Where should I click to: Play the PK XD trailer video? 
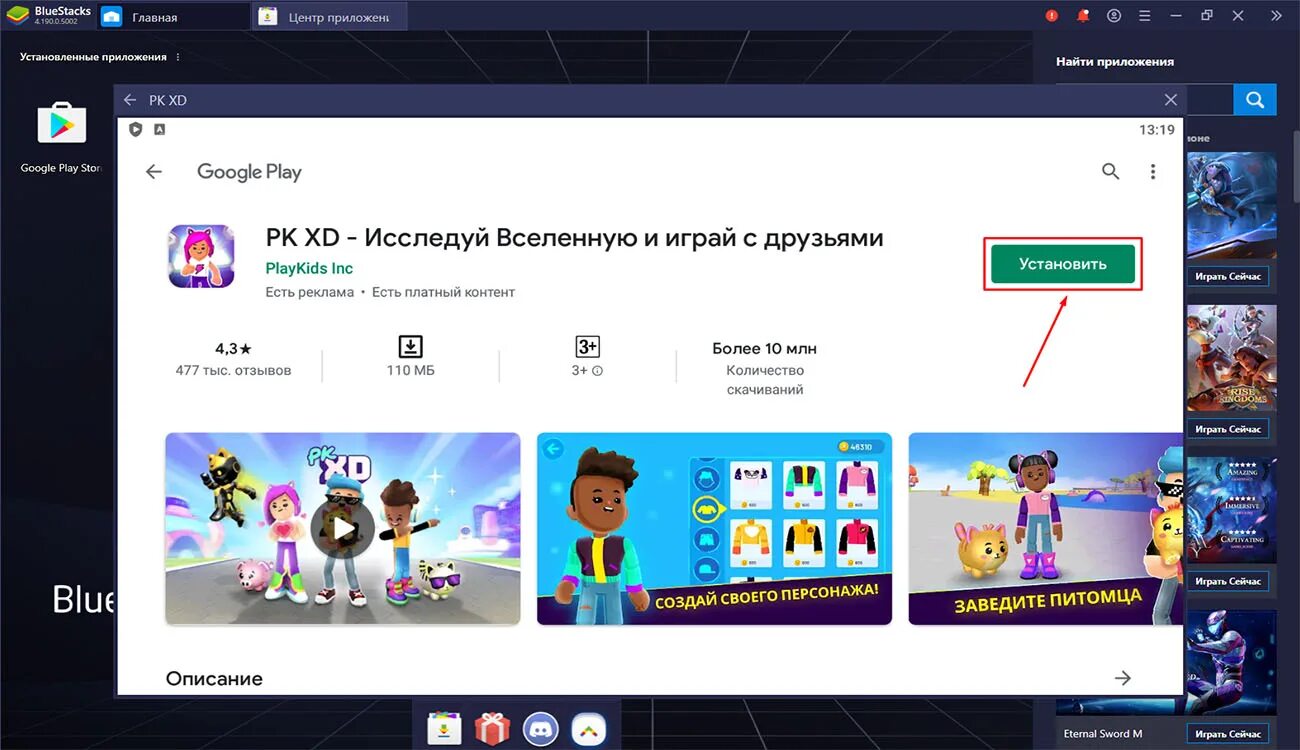pyautogui.click(x=342, y=528)
